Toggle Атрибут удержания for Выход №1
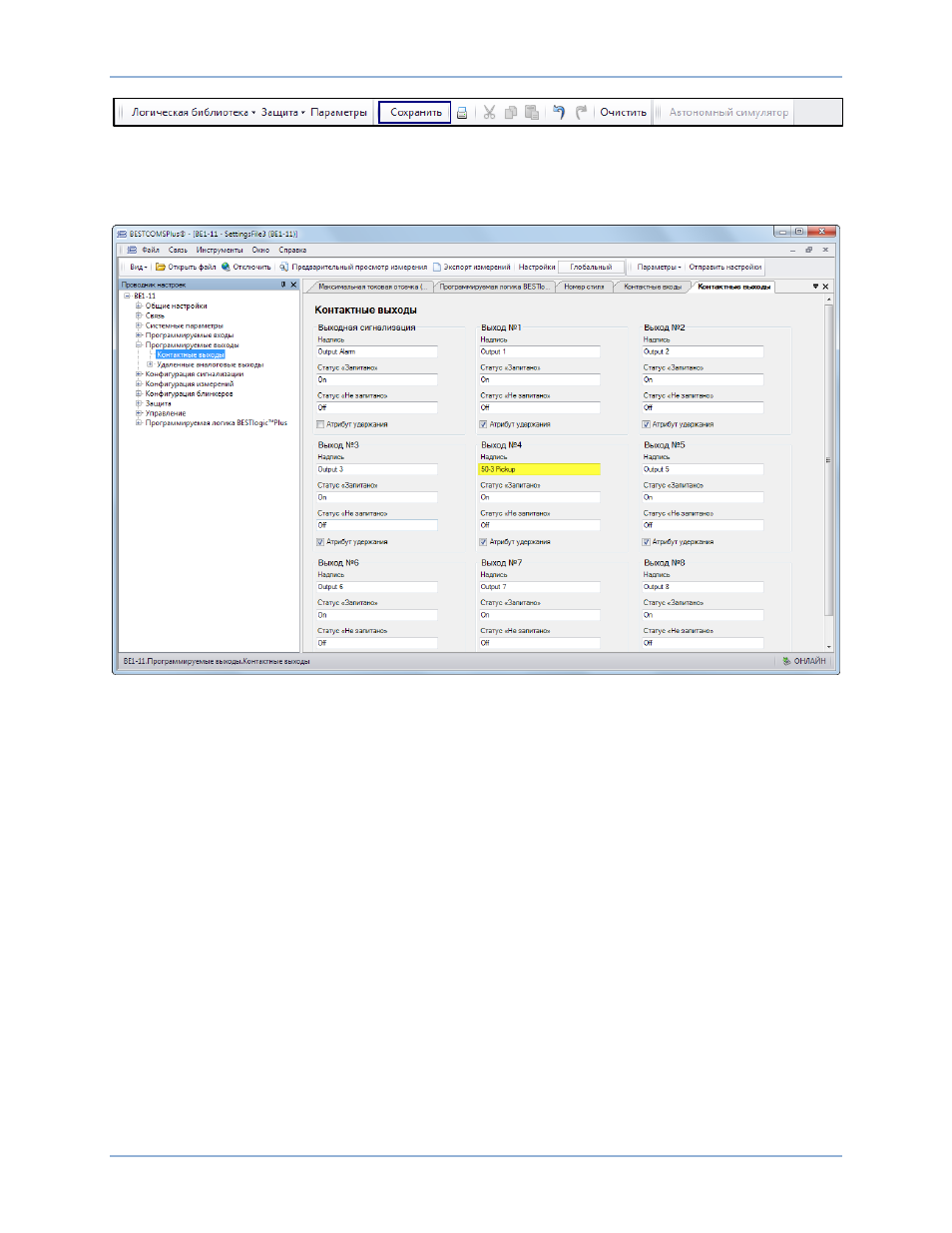The width and height of the screenshot is (952, 1233). click(x=483, y=424)
